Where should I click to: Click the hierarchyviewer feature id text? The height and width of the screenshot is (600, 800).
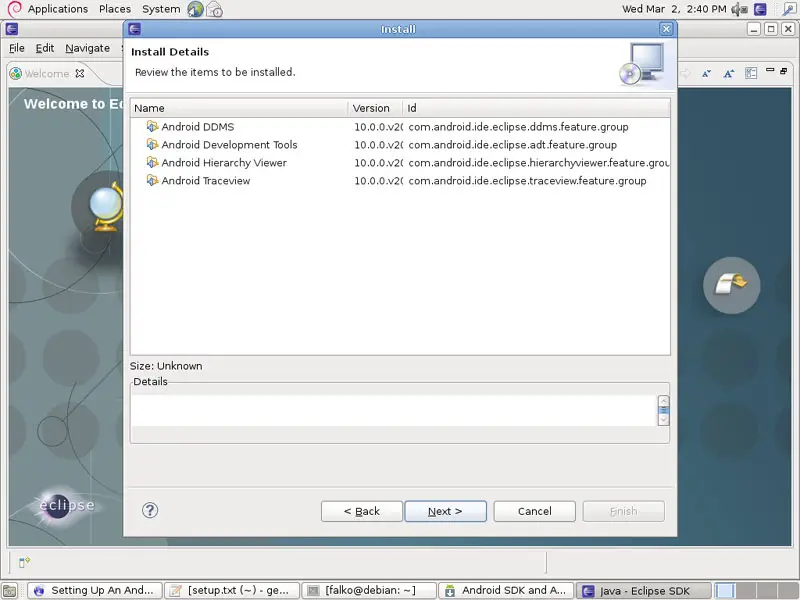[539, 162]
